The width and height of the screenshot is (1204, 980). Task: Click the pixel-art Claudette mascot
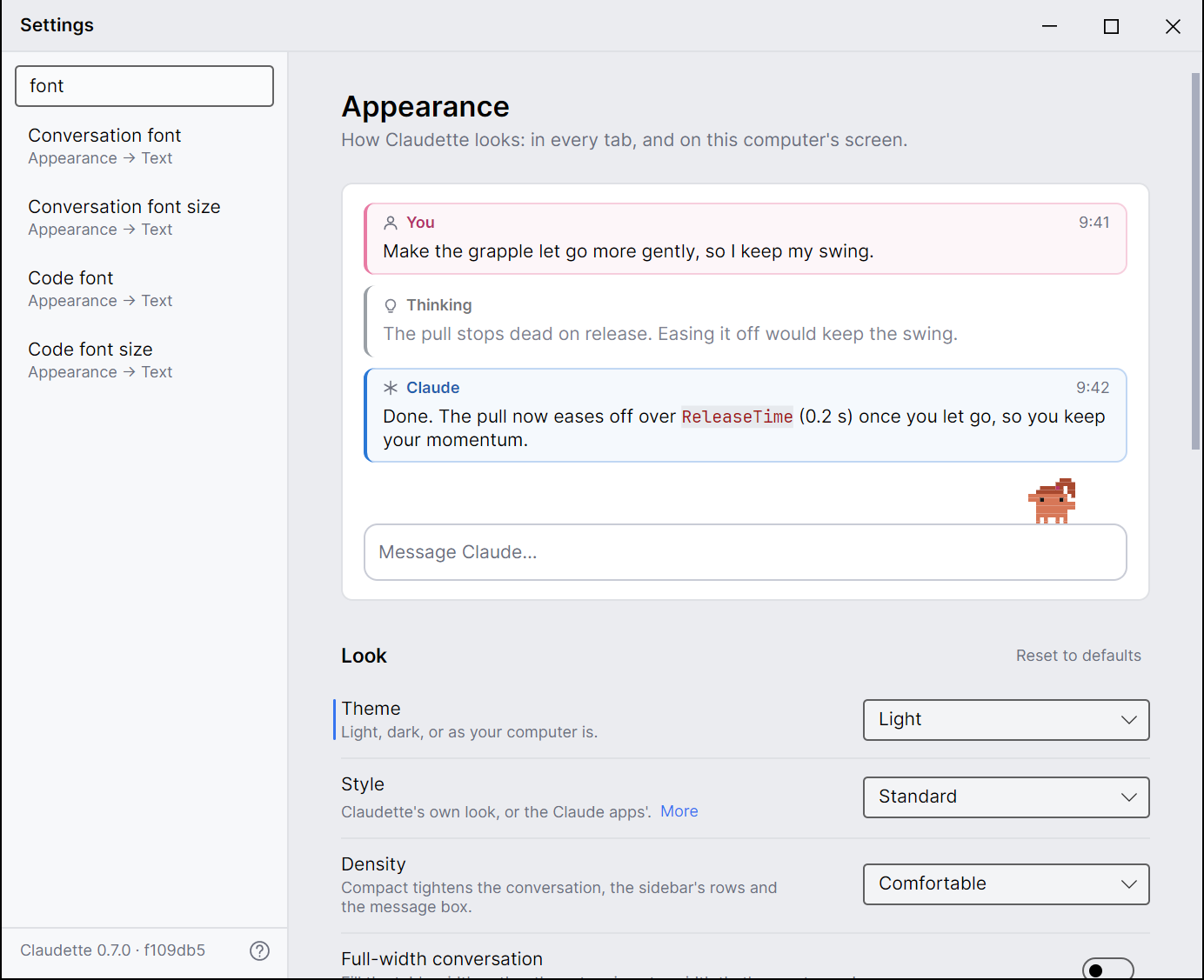[x=1052, y=501]
